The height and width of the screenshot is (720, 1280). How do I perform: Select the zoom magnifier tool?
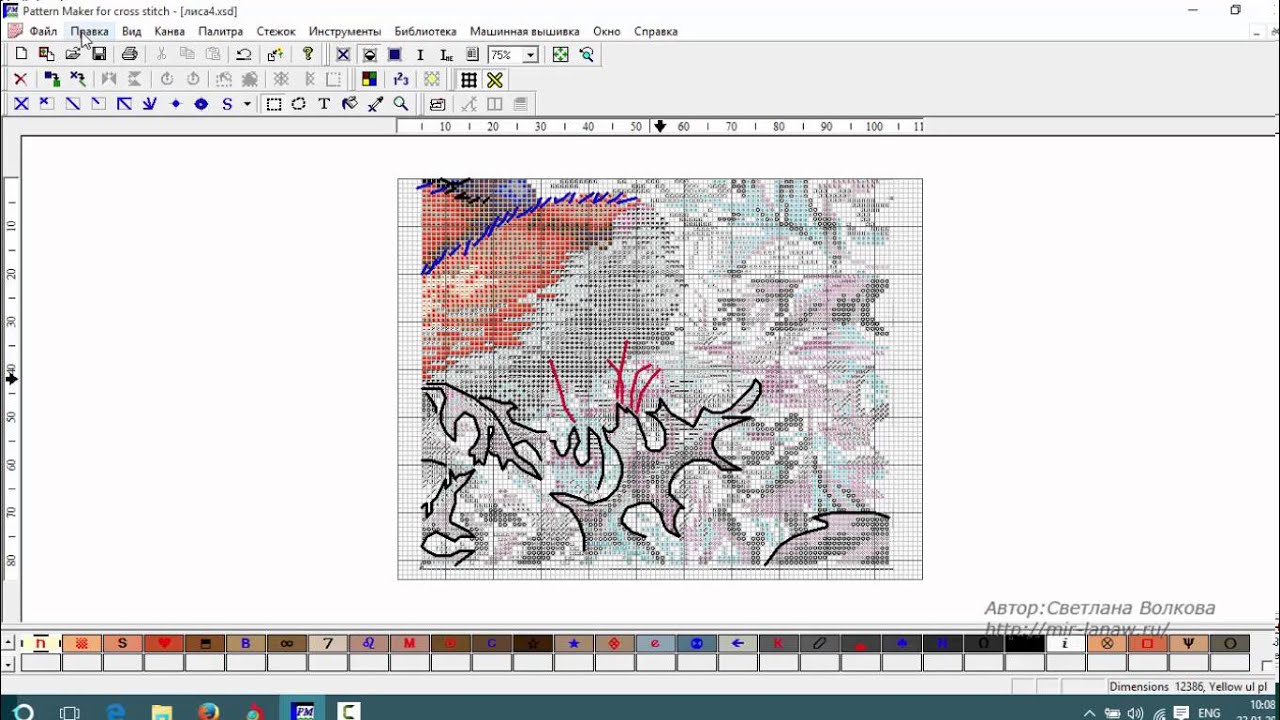click(401, 104)
